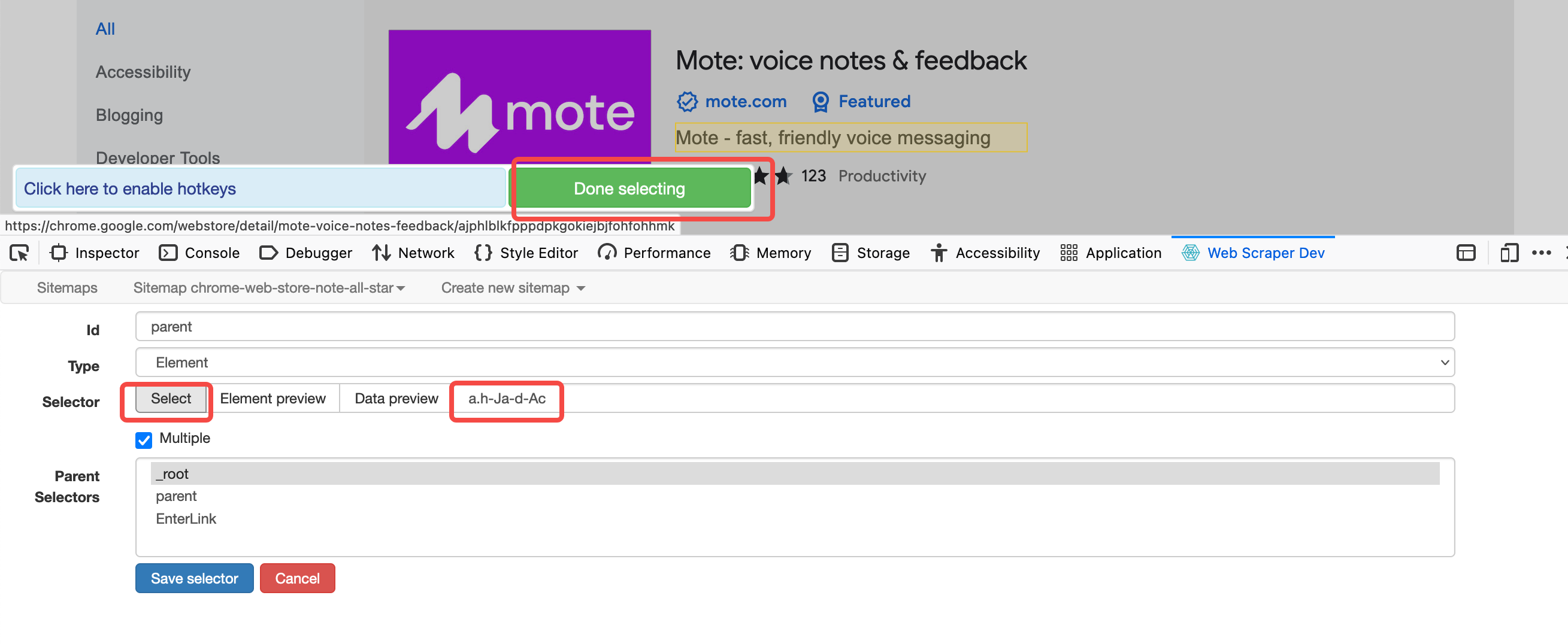Click Mote extension title
The height and width of the screenshot is (644, 1568).
851,60
